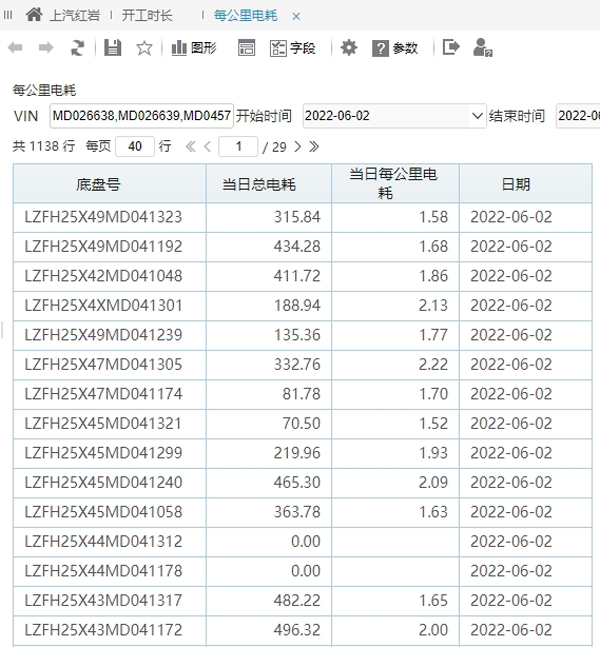Image resolution: width=600 pixels, height=647 pixels.
Task: Go to next page of results
Action: [x=297, y=147]
